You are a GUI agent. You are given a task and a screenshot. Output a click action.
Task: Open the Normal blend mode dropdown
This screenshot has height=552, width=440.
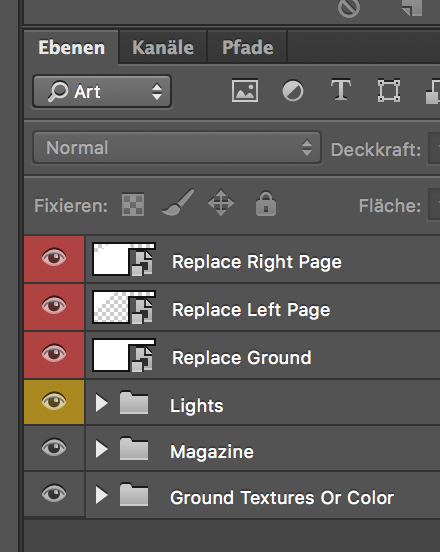[177, 148]
